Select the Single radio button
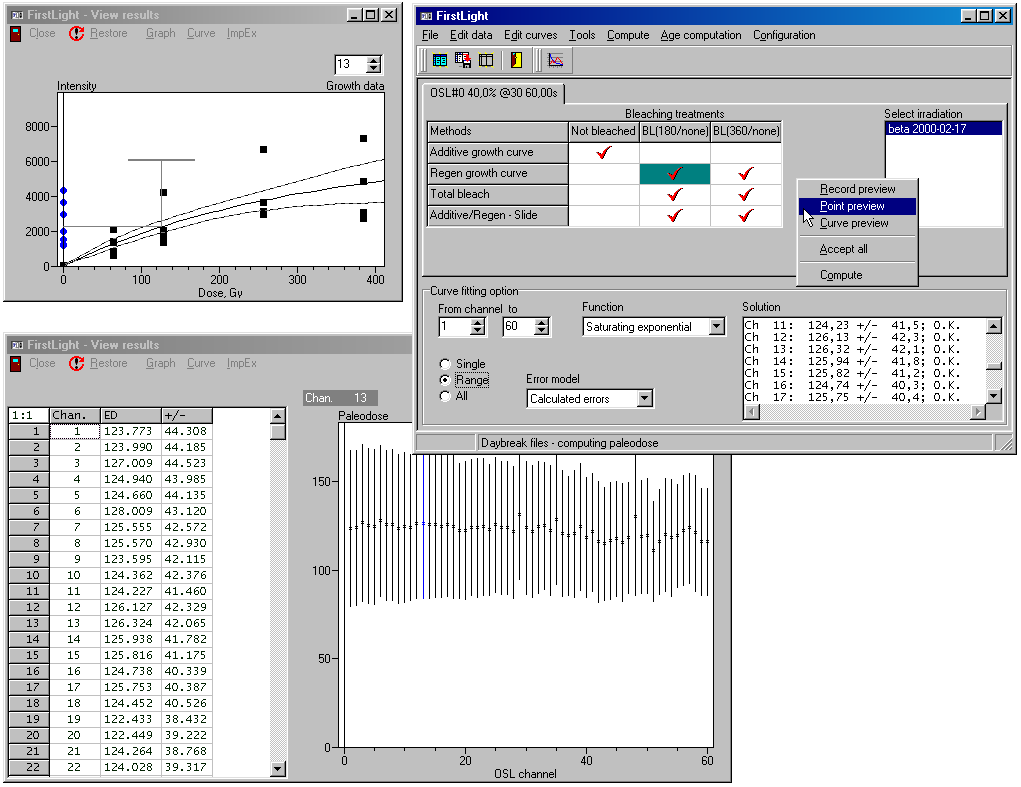Image resolution: width=1021 pixels, height=787 pixels. tap(445, 364)
